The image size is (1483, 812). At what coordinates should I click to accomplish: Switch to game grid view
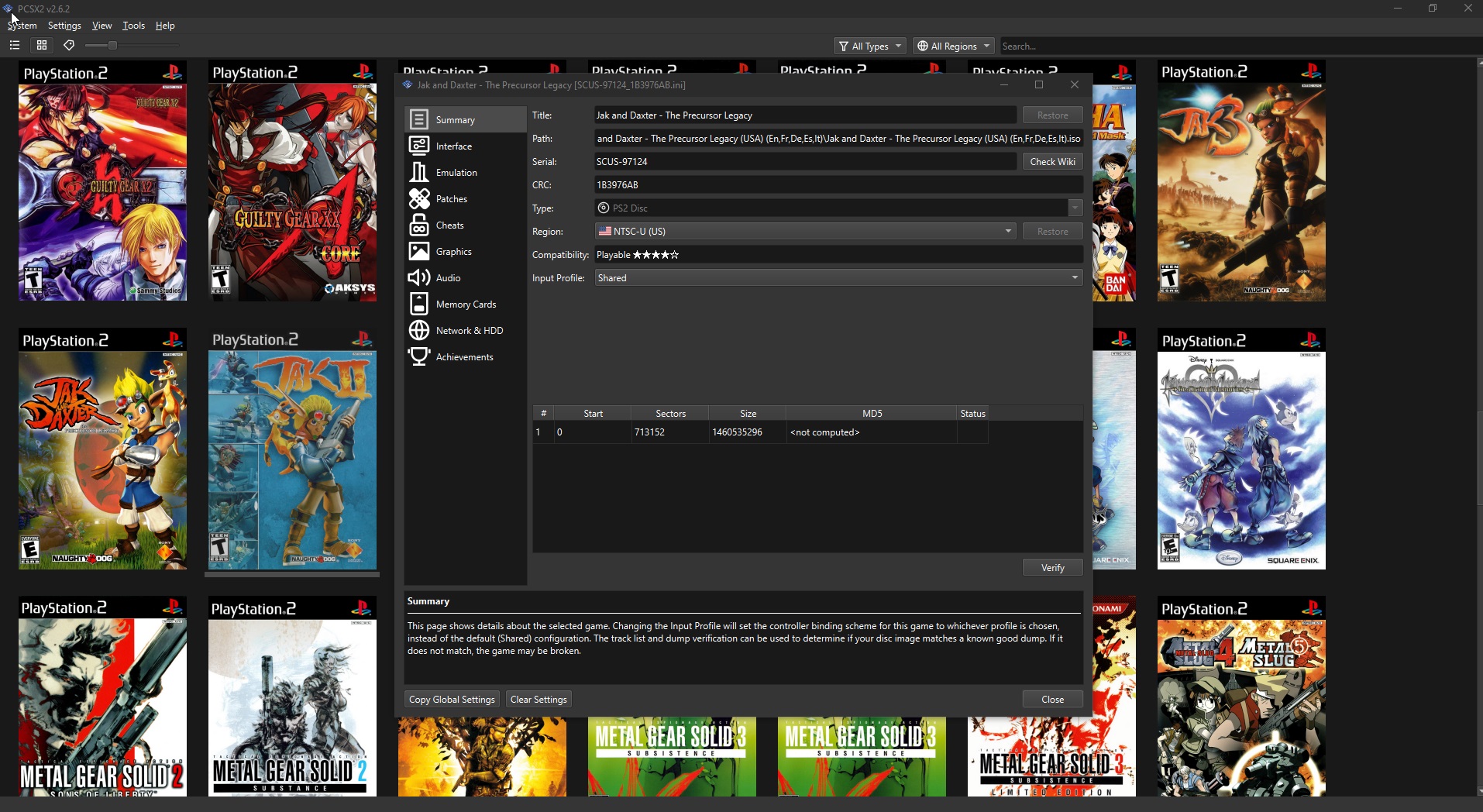point(42,46)
